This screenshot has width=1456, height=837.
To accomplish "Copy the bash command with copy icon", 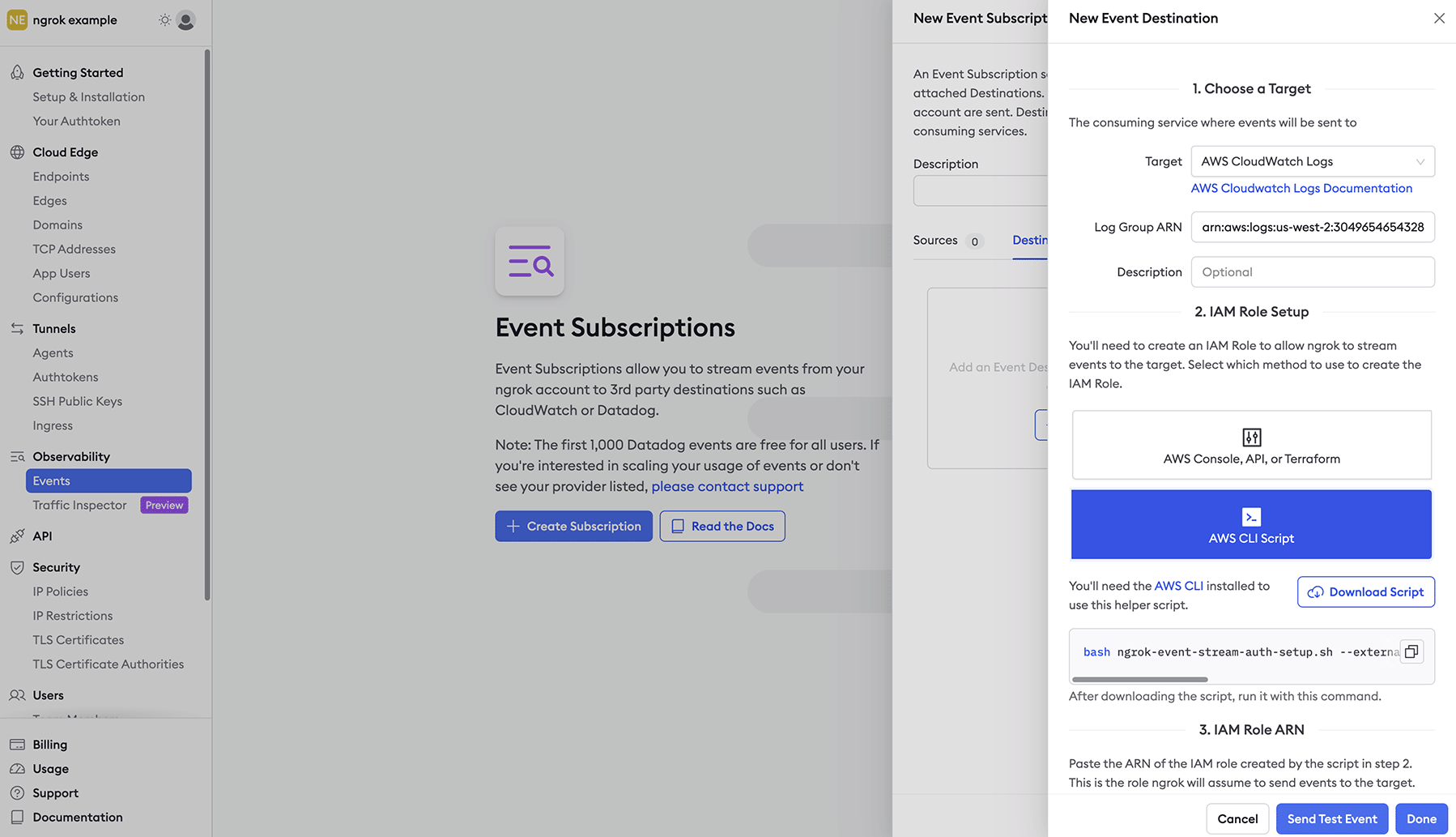I will 1411,651.
